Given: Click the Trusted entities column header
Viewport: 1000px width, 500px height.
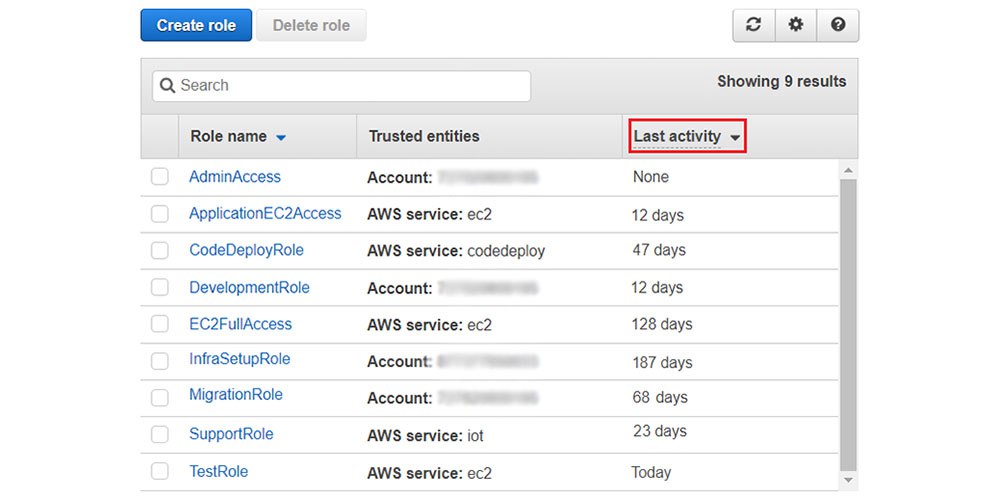Looking at the screenshot, I should click(x=424, y=136).
